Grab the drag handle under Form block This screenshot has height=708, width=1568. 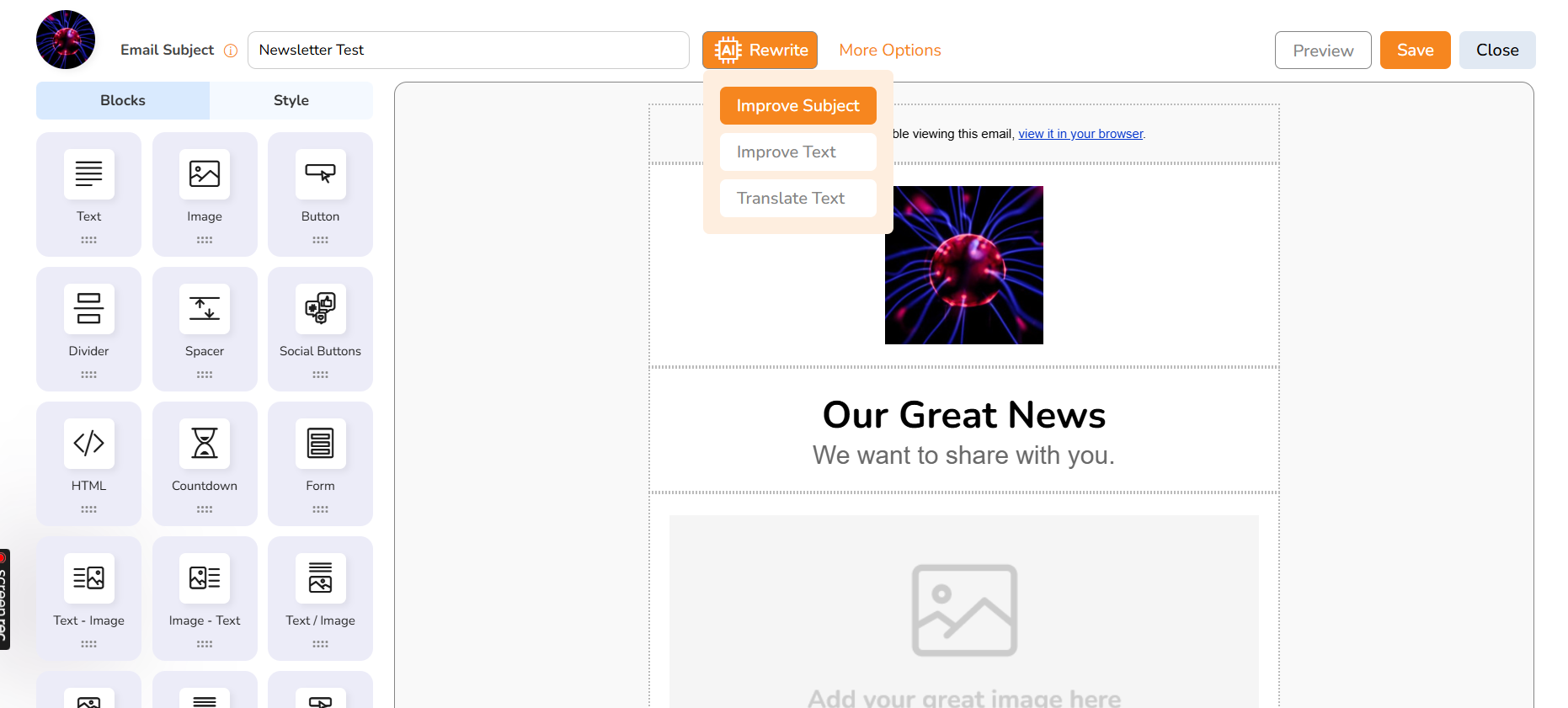[x=320, y=509]
